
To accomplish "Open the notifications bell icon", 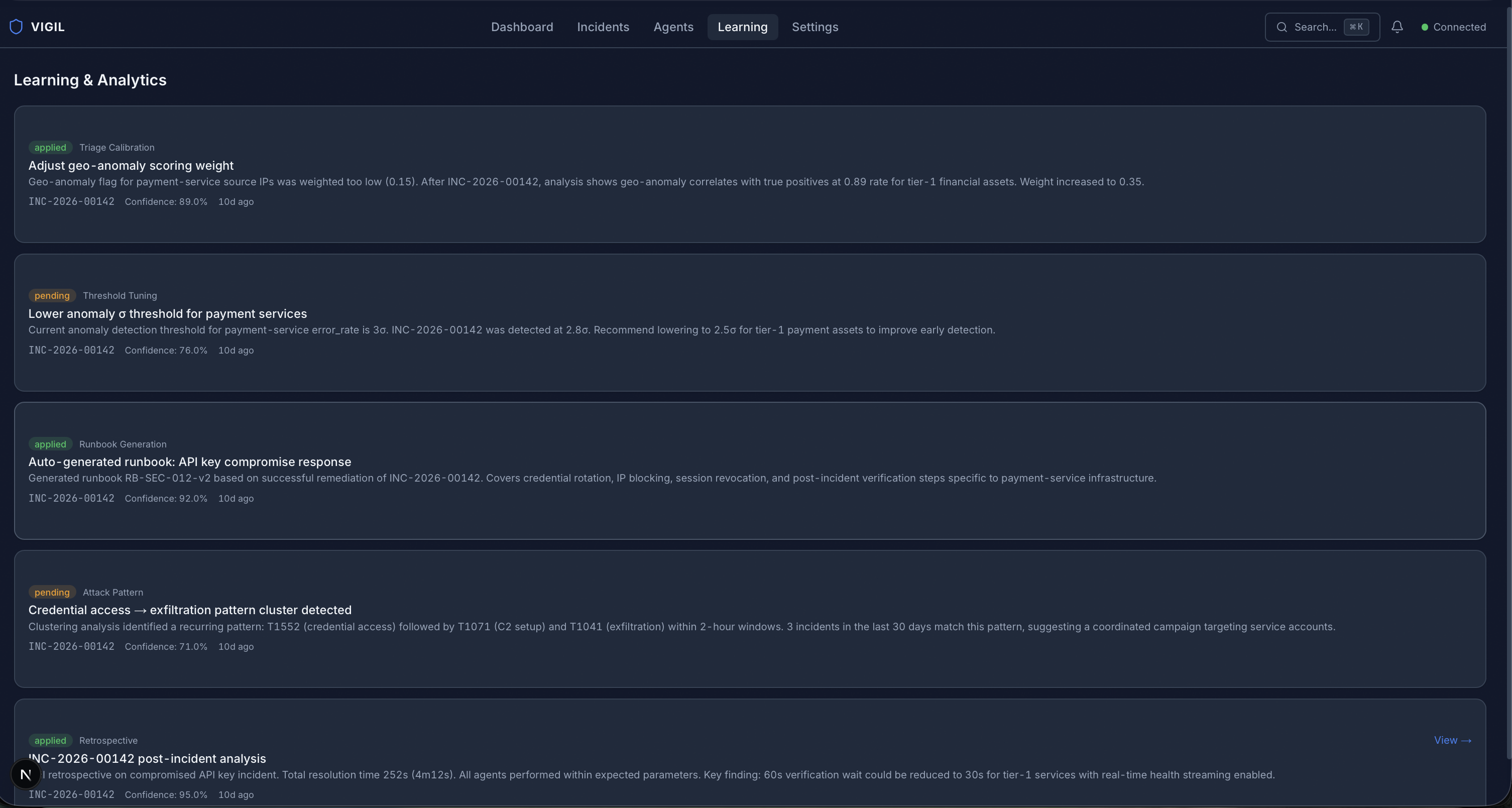I will click(1397, 27).
